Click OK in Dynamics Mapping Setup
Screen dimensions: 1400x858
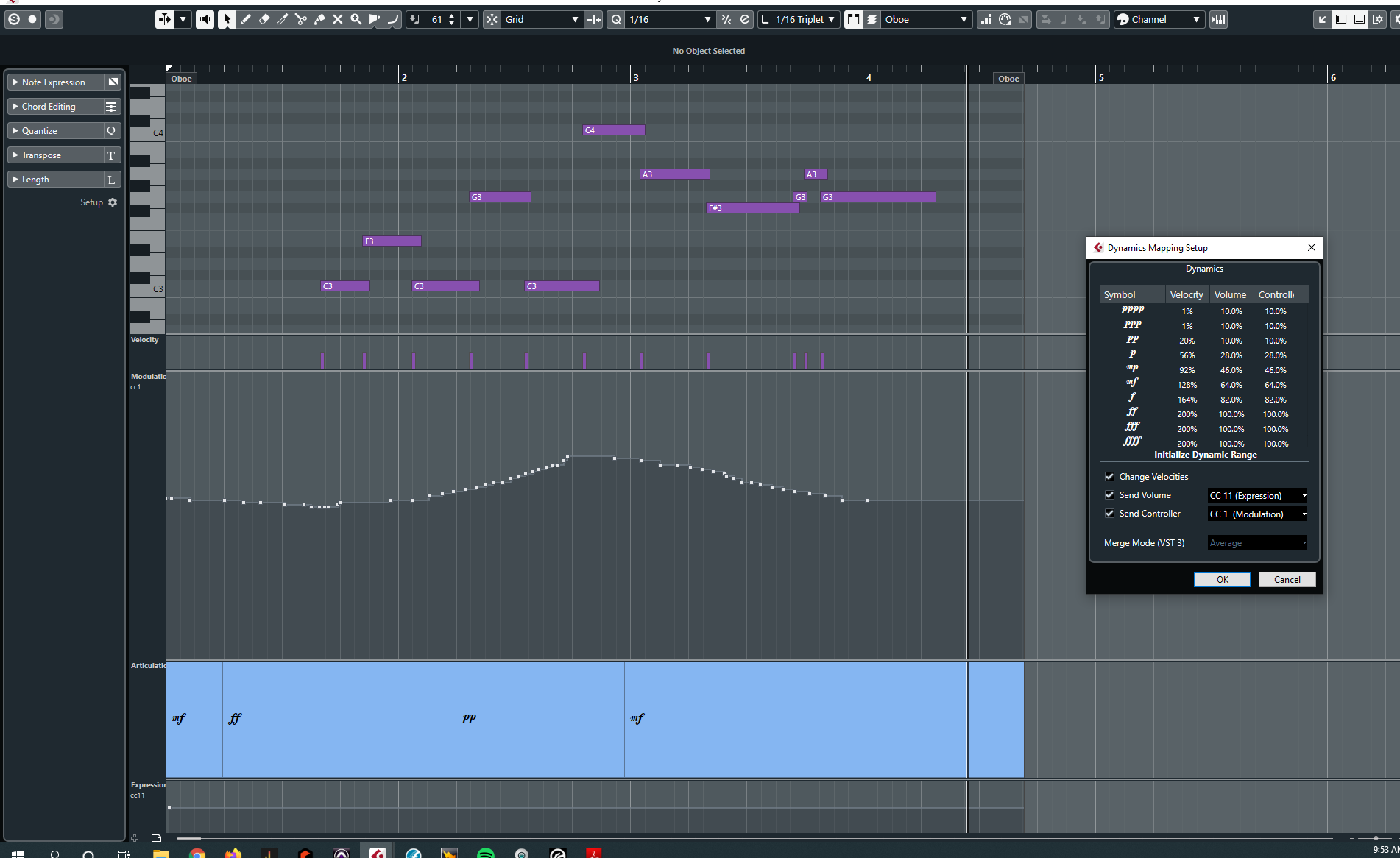pyautogui.click(x=1222, y=580)
